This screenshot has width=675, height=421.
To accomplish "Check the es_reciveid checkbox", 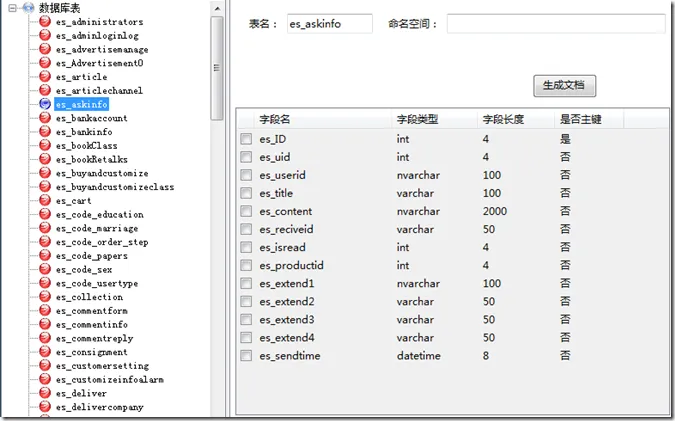I will pyautogui.click(x=246, y=229).
